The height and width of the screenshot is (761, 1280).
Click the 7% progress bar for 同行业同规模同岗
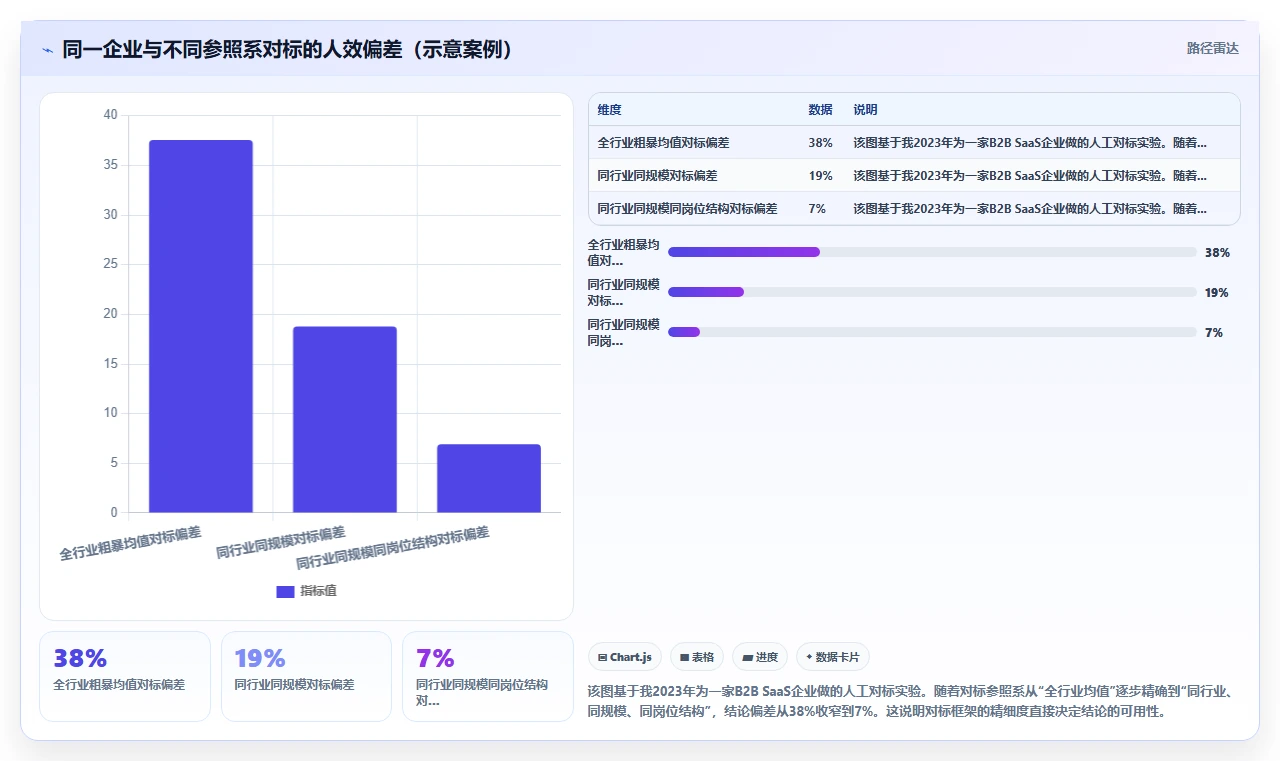click(932, 332)
